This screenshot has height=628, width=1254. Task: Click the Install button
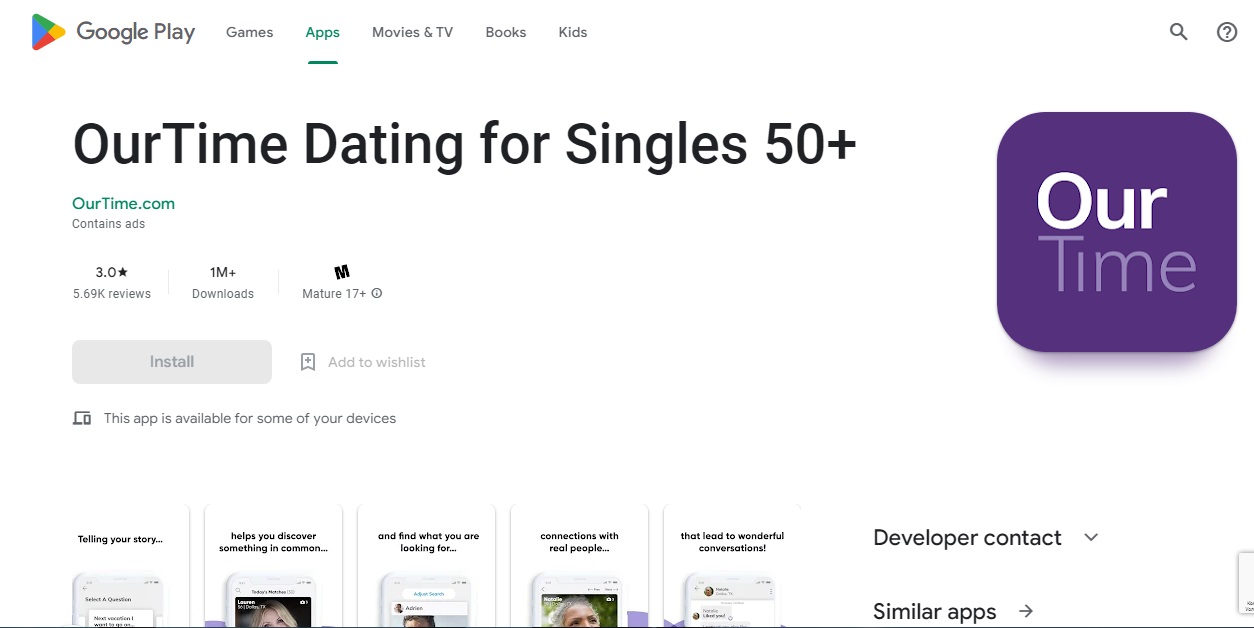pyautogui.click(x=172, y=362)
